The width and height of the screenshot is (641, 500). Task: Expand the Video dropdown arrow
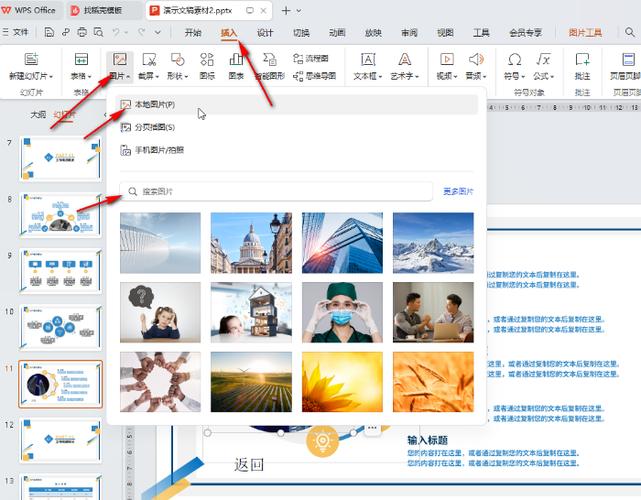point(455,76)
